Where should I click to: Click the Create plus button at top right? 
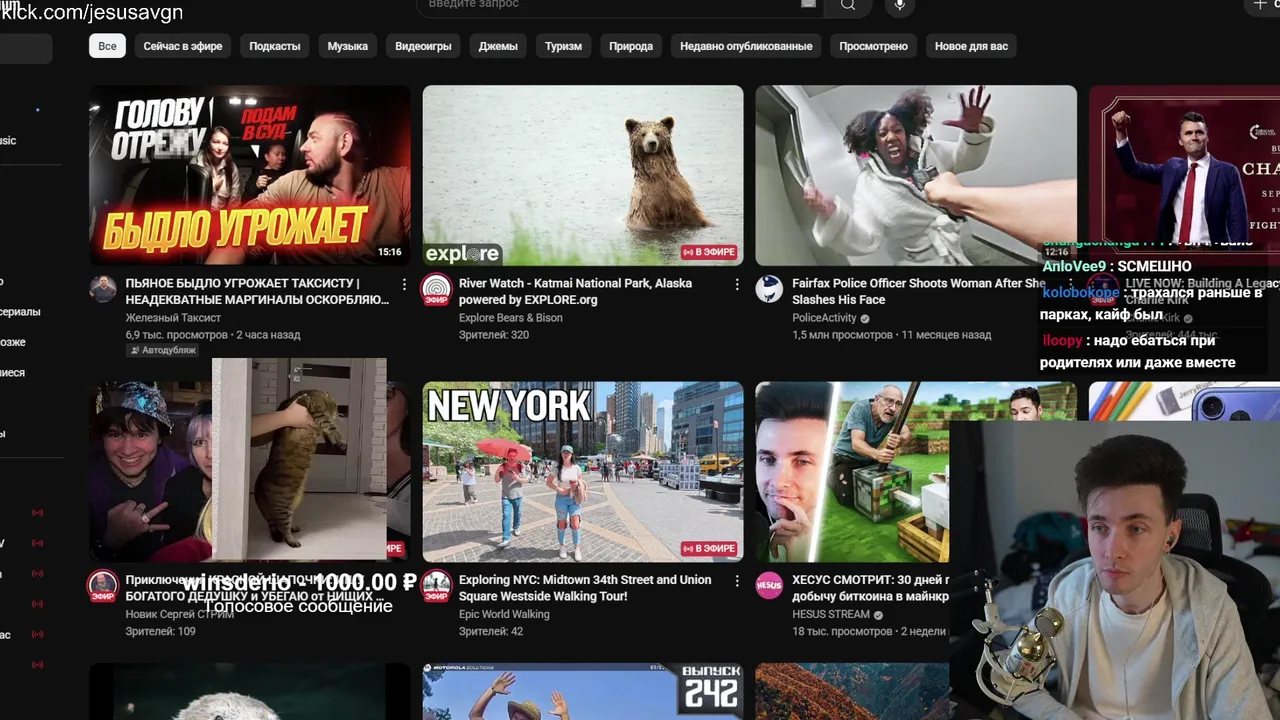click(x=1261, y=5)
